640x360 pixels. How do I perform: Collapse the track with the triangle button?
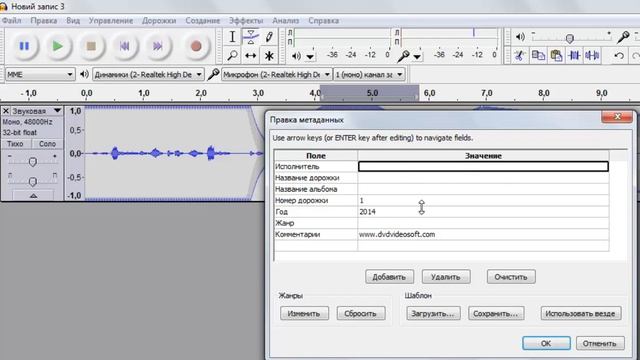coord(33,196)
